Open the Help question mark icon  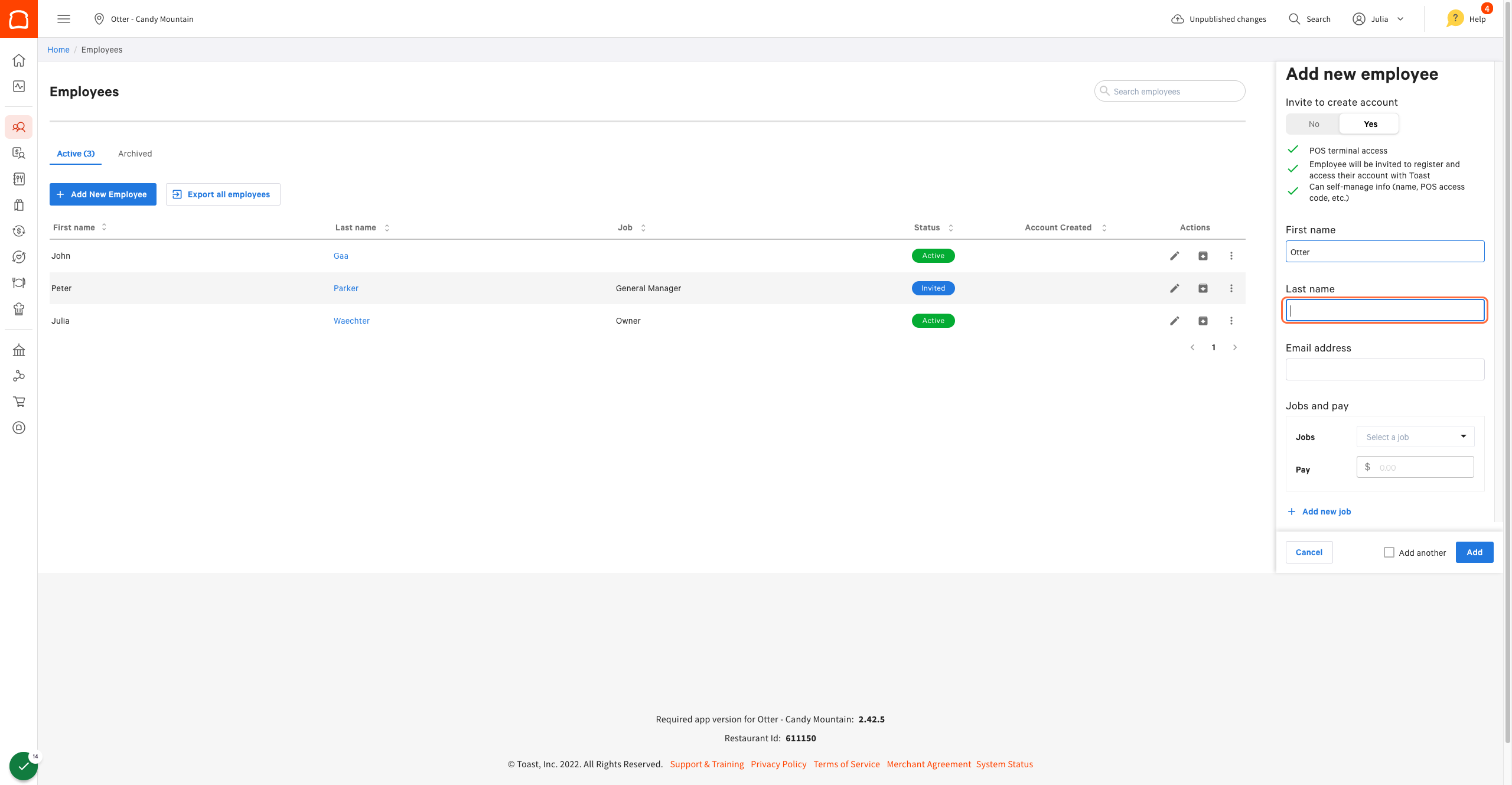(1455, 19)
